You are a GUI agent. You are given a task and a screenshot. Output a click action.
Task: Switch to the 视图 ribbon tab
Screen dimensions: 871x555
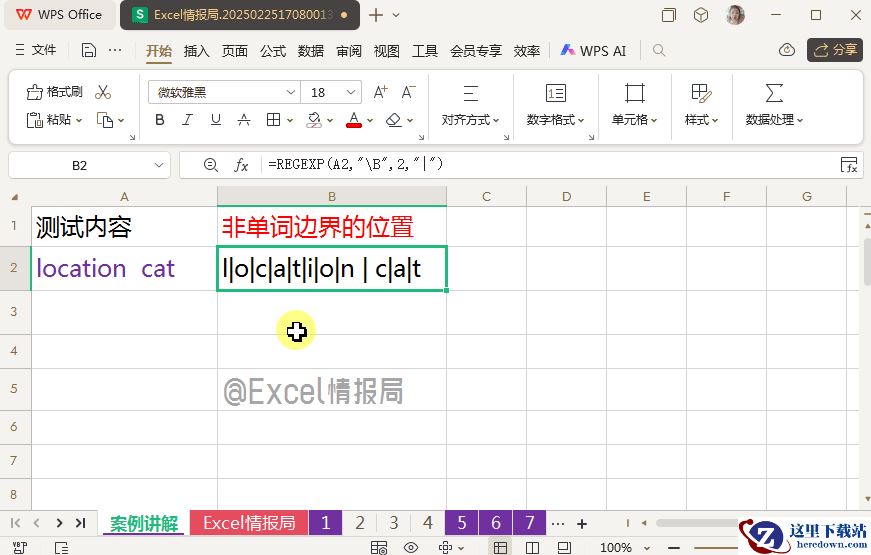(x=387, y=51)
